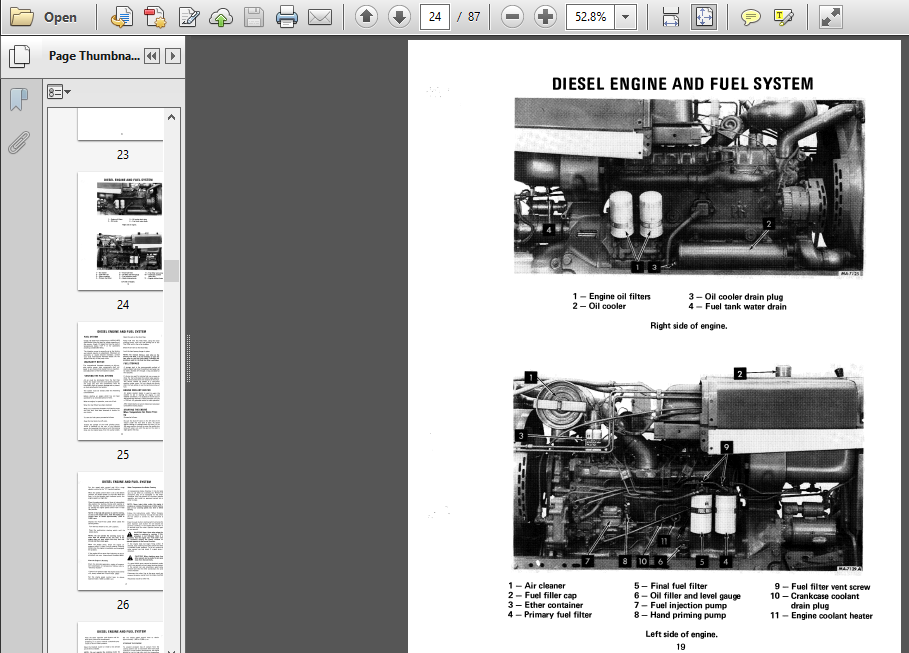The height and width of the screenshot is (653, 909).
Task: Zoom in with the plus button
Action: pos(545,17)
